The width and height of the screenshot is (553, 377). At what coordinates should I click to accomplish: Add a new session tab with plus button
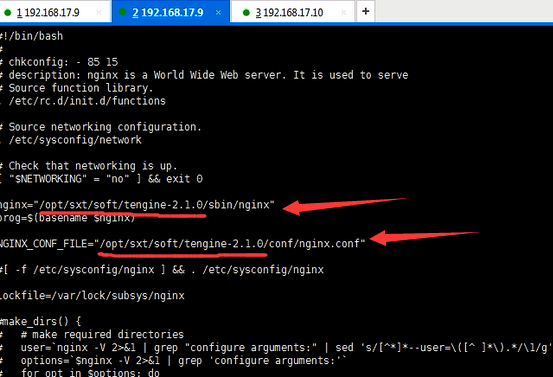[366, 12]
